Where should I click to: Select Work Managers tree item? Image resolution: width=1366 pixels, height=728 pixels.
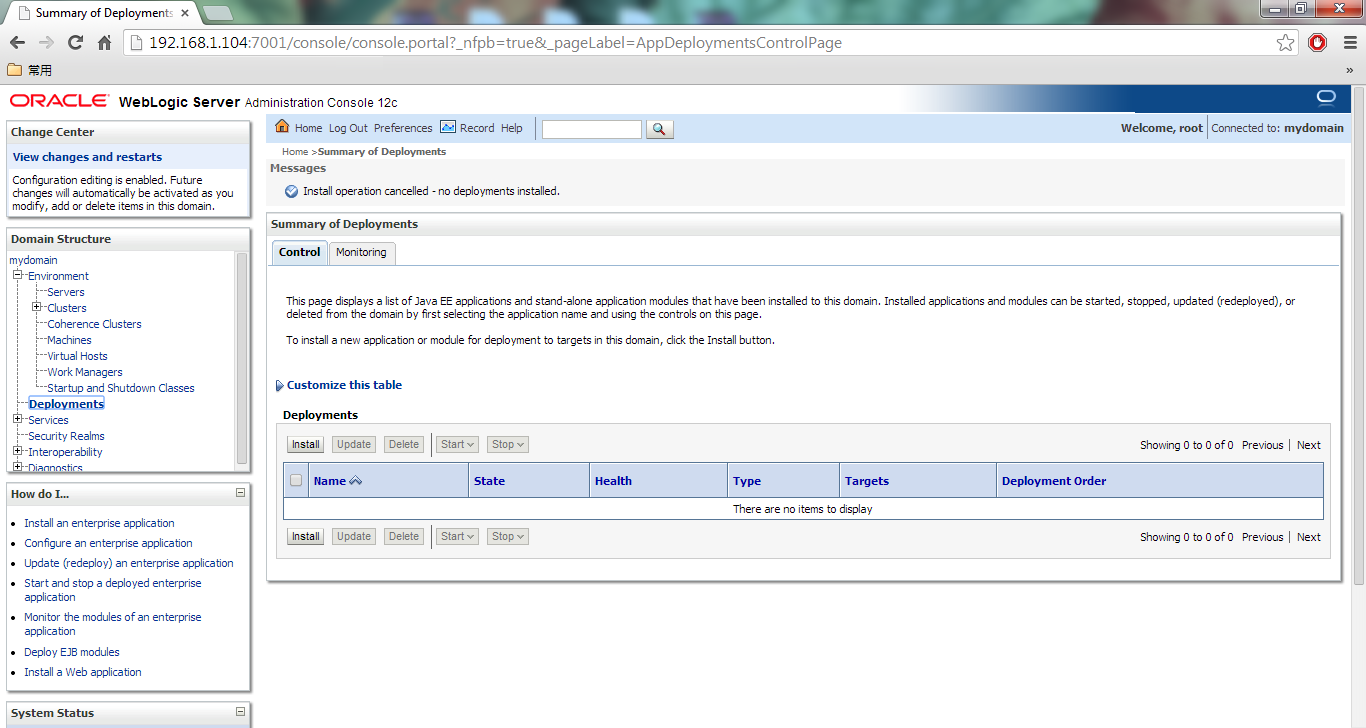tap(85, 372)
